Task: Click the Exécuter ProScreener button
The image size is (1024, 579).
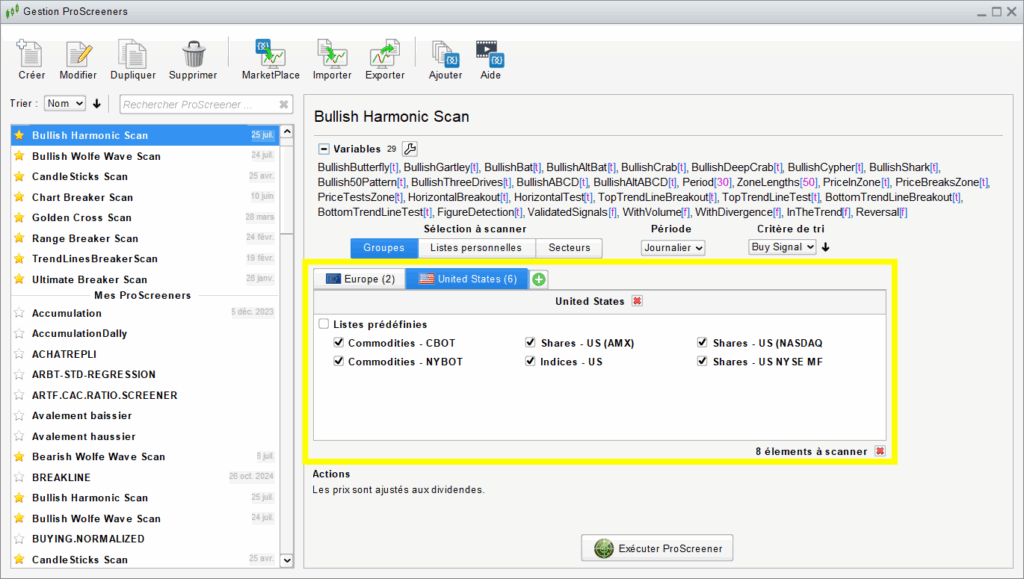Action: pos(658,548)
